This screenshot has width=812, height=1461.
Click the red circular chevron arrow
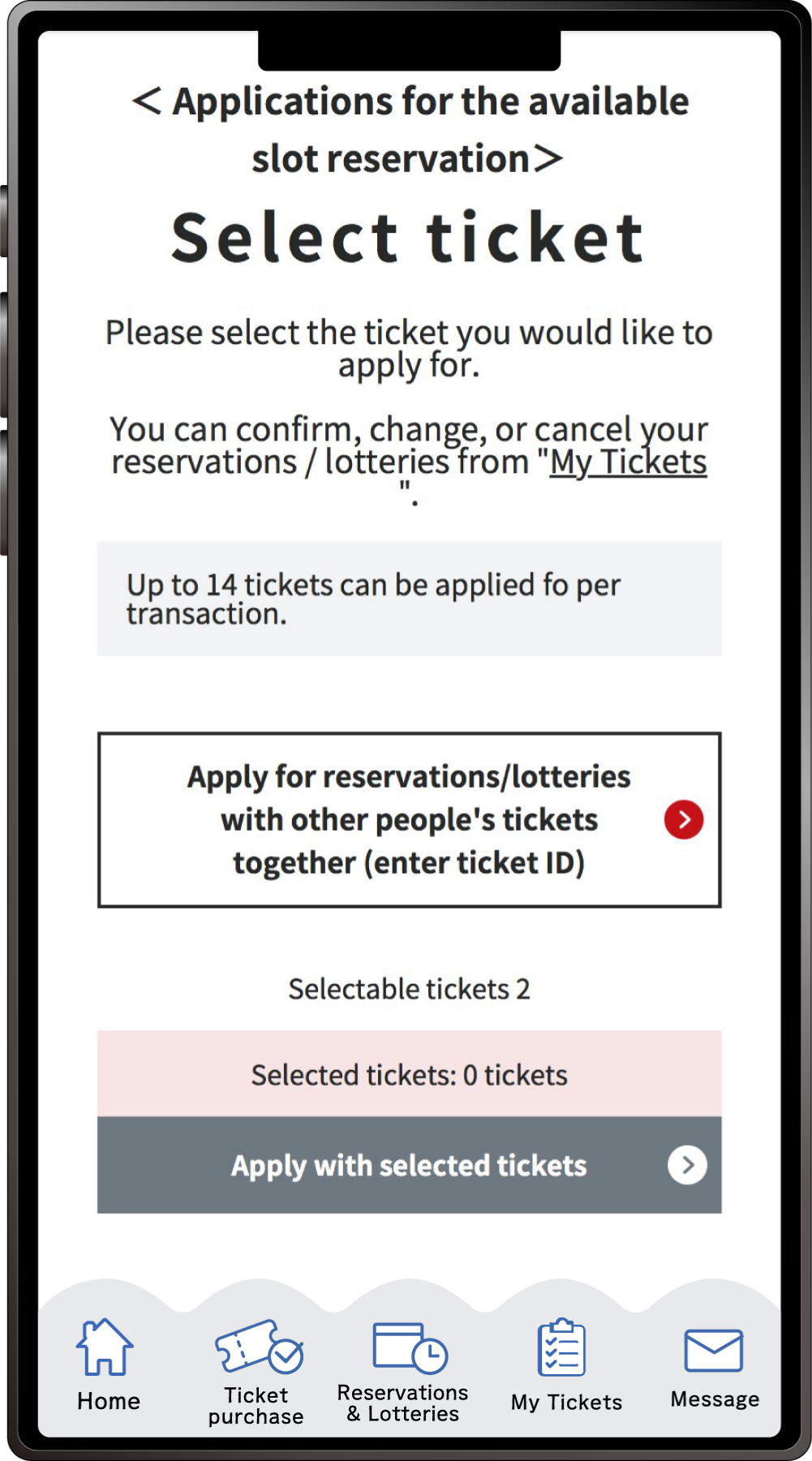(x=684, y=819)
